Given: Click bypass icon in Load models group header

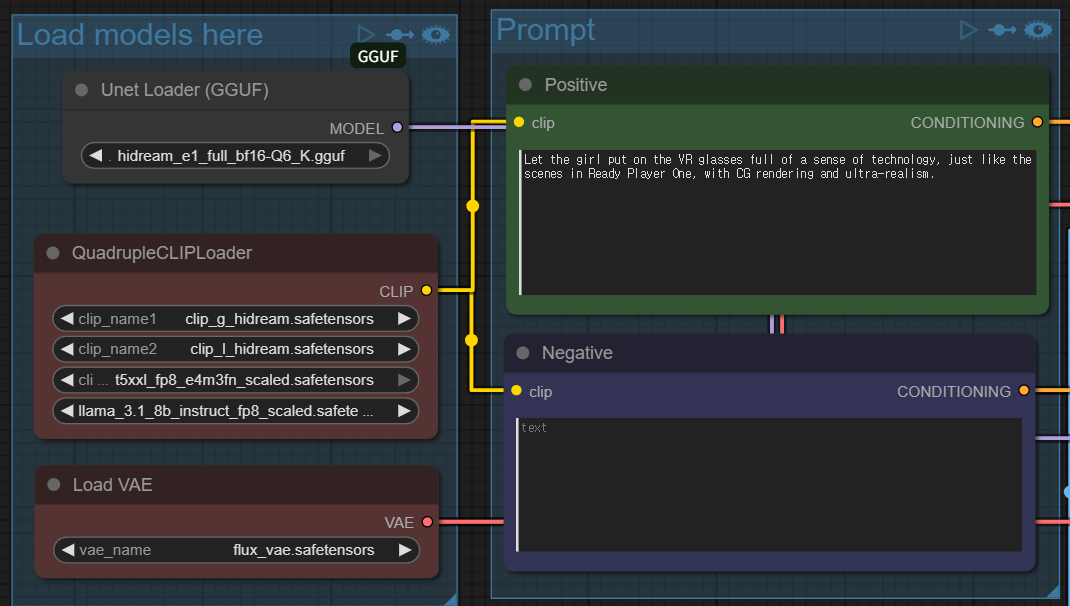Looking at the screenshot, I should click(x=399, y=34).
